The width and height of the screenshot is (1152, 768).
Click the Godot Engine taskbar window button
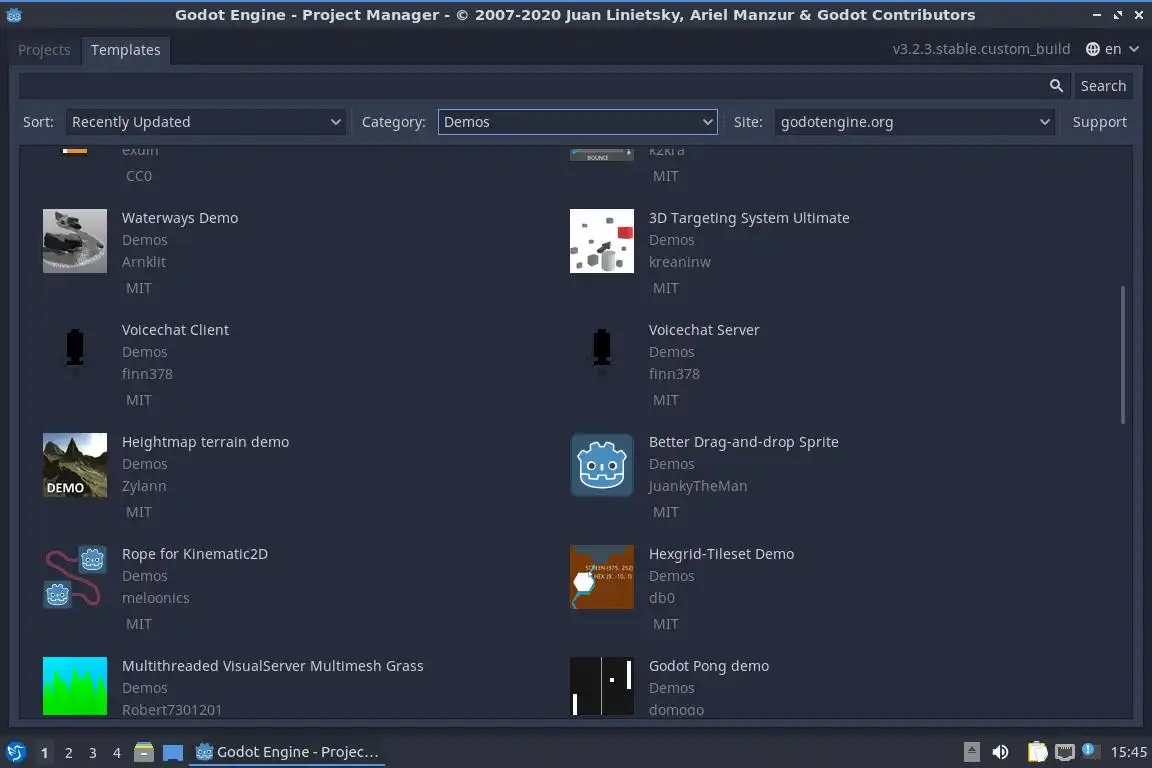(x=287, y=753)
